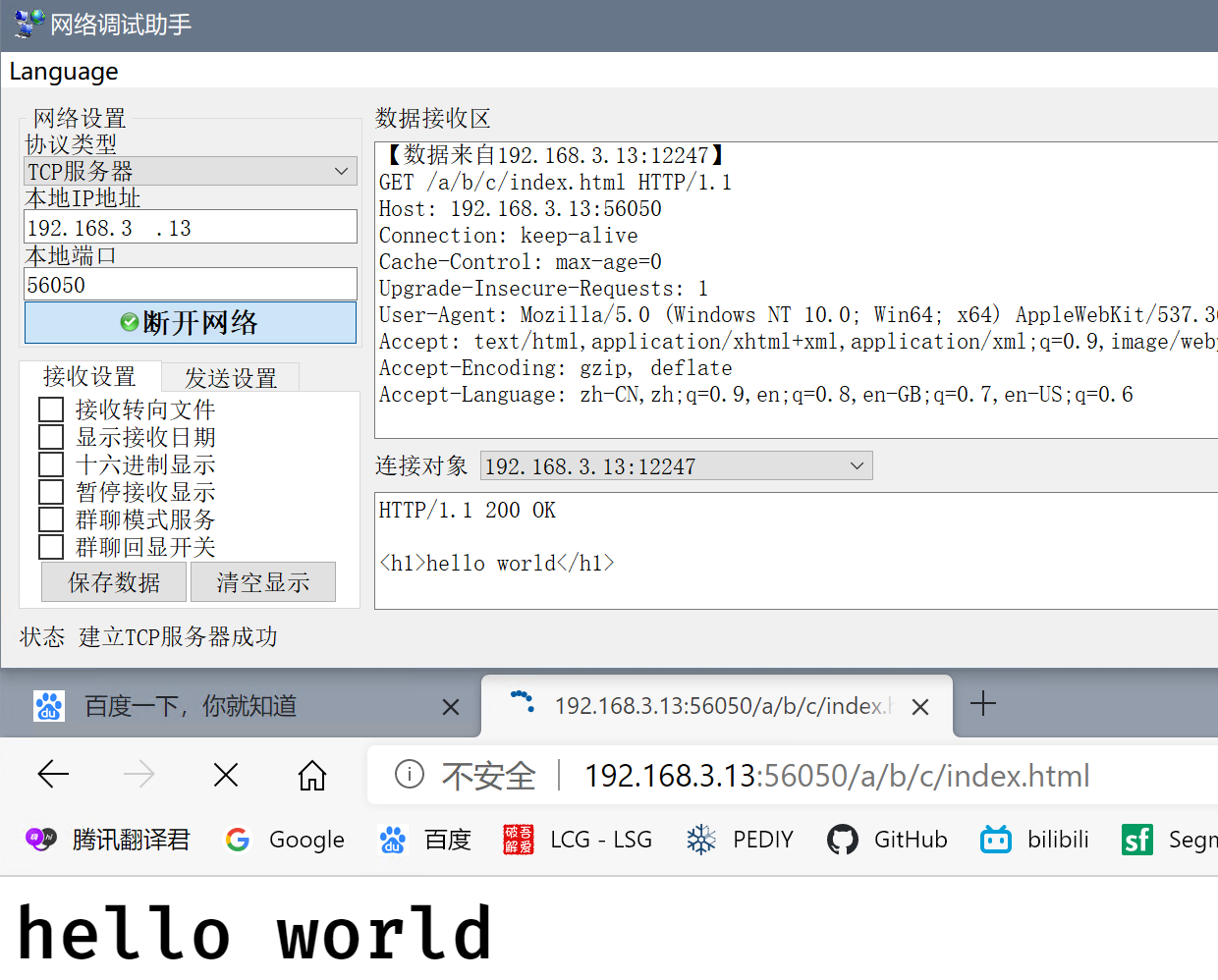Click the browser back arrow

coord(53,775)
